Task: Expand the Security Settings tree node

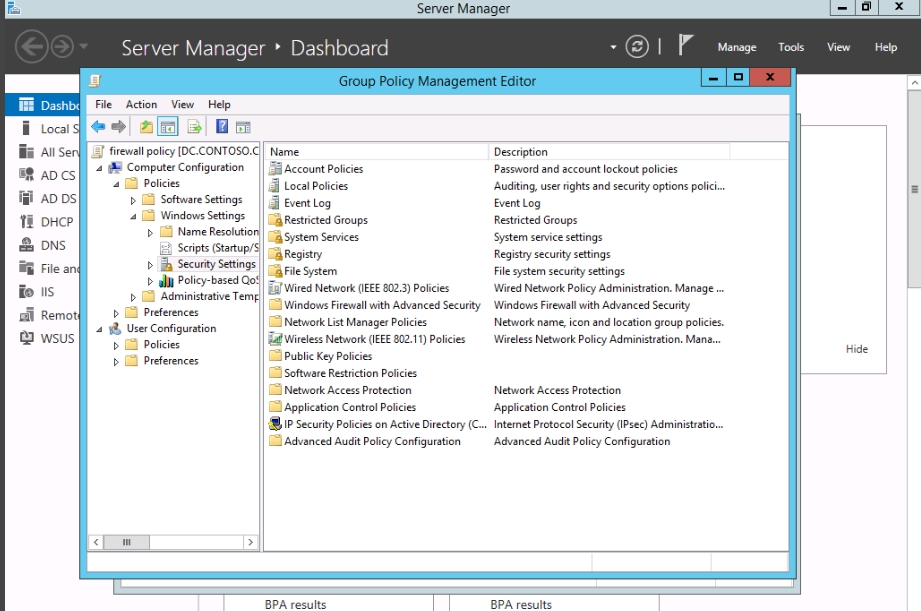Action: tap(150, 265)
